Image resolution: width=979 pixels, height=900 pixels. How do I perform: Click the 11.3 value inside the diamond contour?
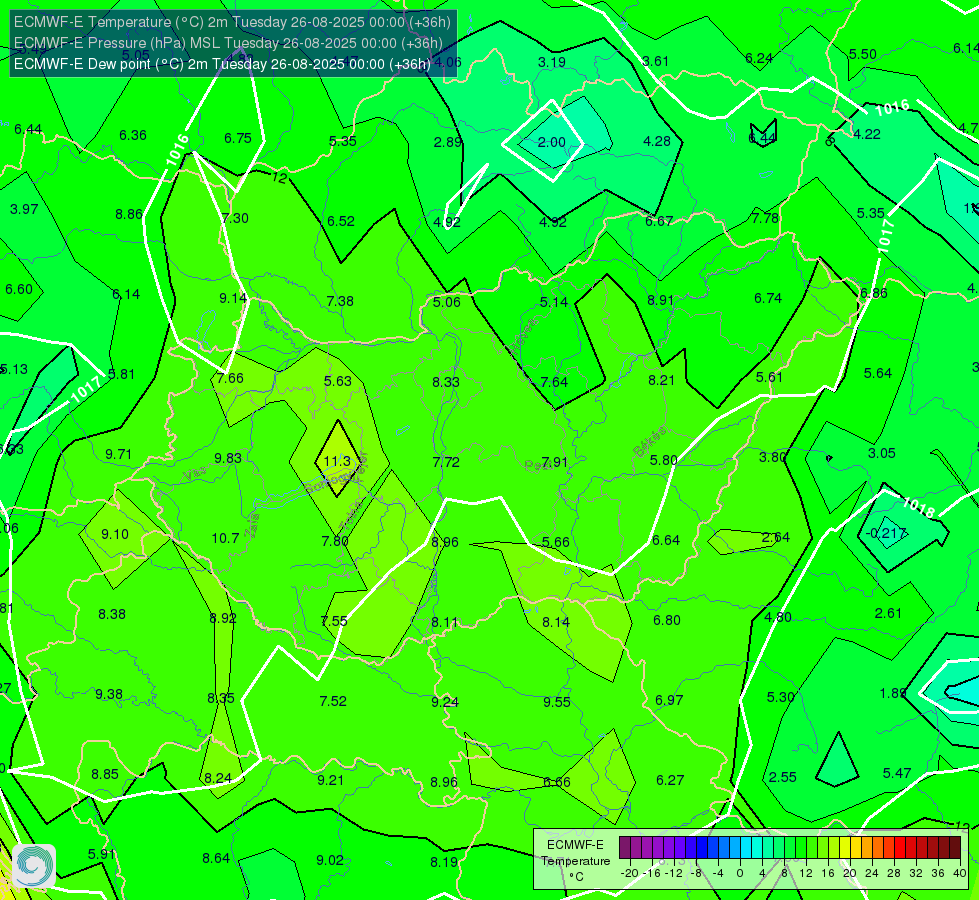(x=337, y=461)
